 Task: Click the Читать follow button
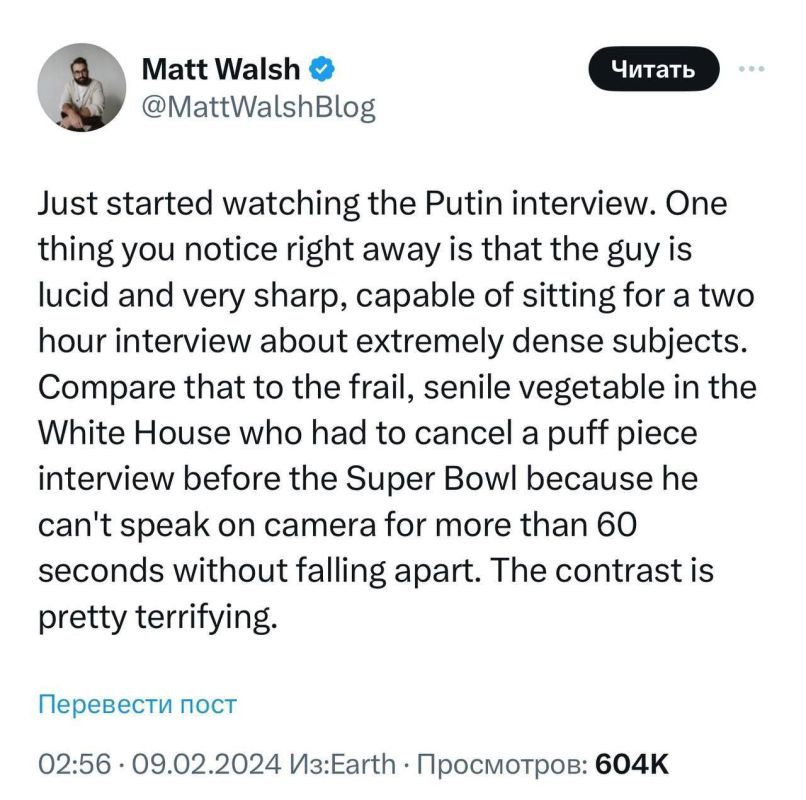pyautogui.click(x=655, y=69)
